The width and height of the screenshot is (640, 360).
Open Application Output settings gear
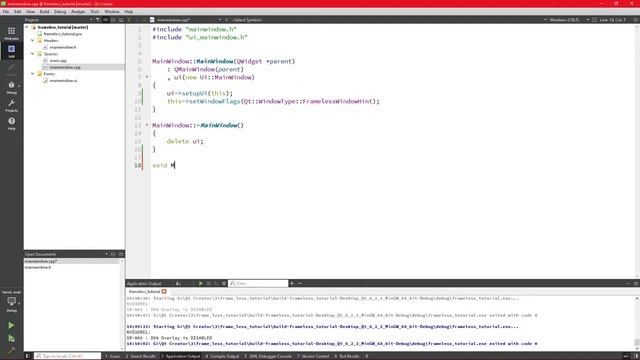224,283
